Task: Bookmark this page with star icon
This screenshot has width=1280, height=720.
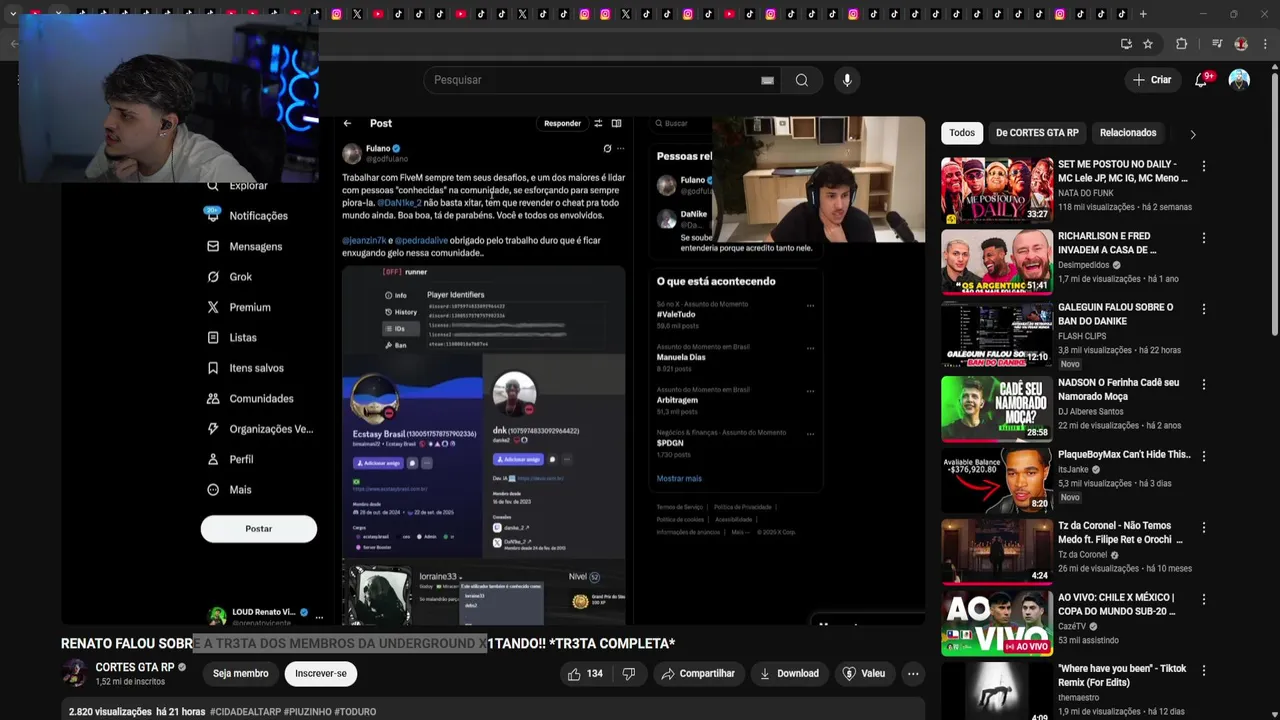Action: (1148, 44)
